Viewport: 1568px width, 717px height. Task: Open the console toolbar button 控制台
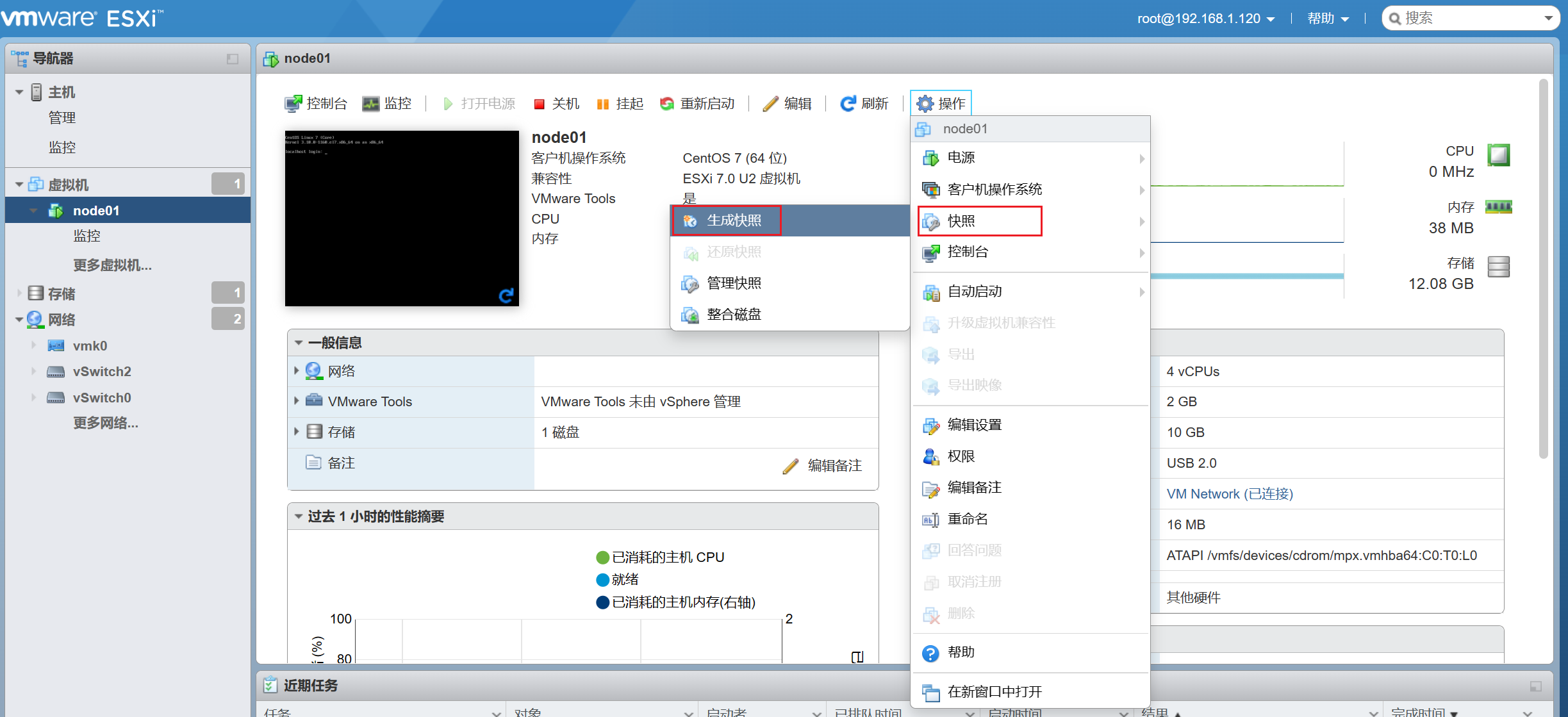(315, 103)
